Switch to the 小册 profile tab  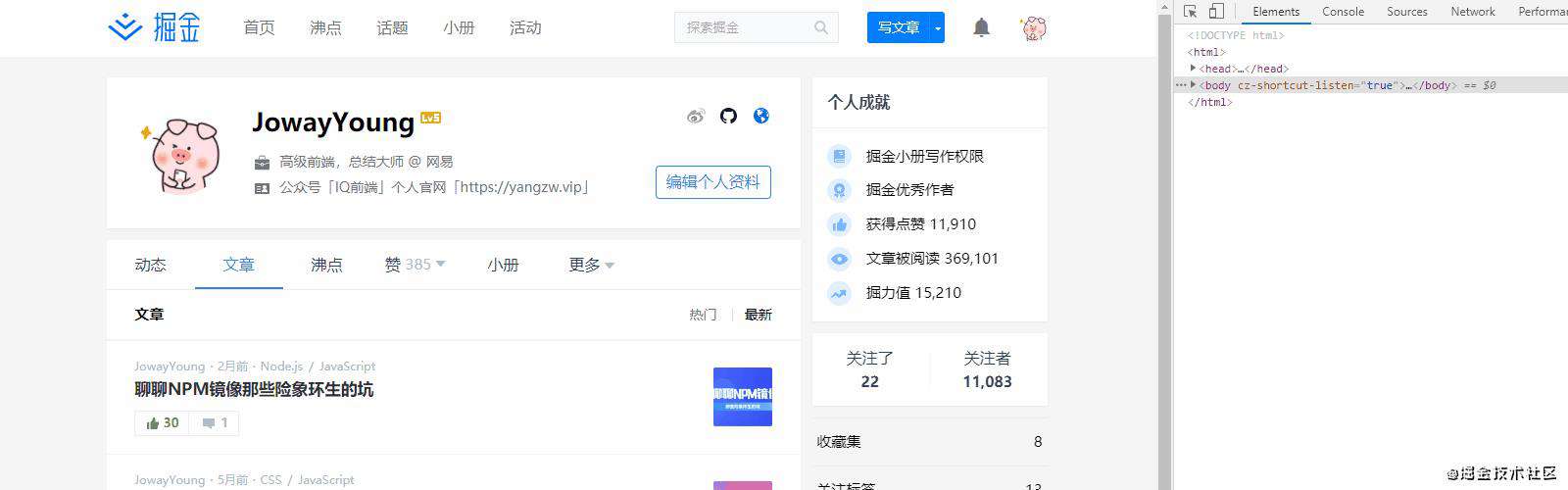(x=503, y=265)
